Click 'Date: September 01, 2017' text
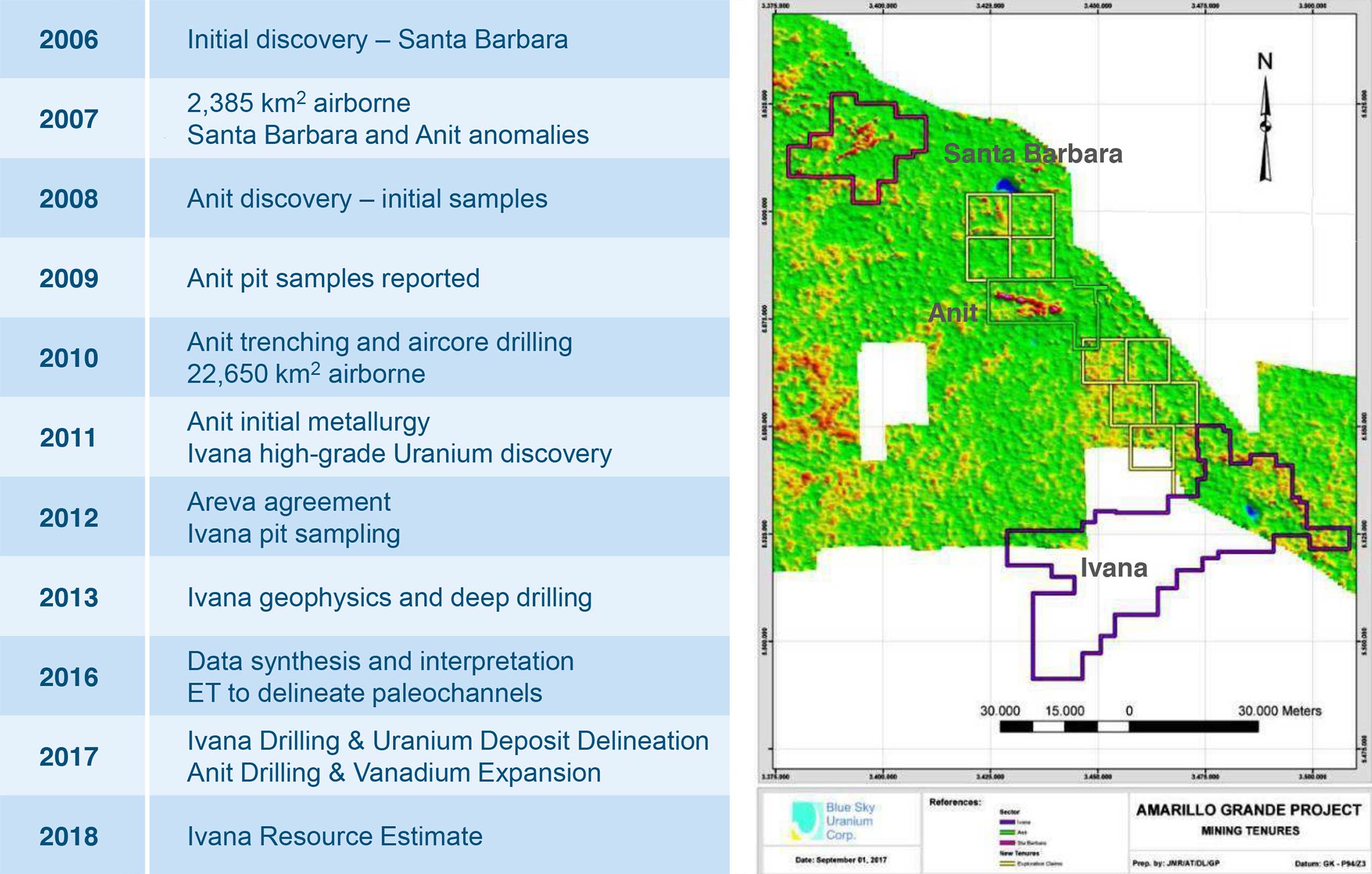This screenshot has height=874, width=1372. (x=841, y=860)
